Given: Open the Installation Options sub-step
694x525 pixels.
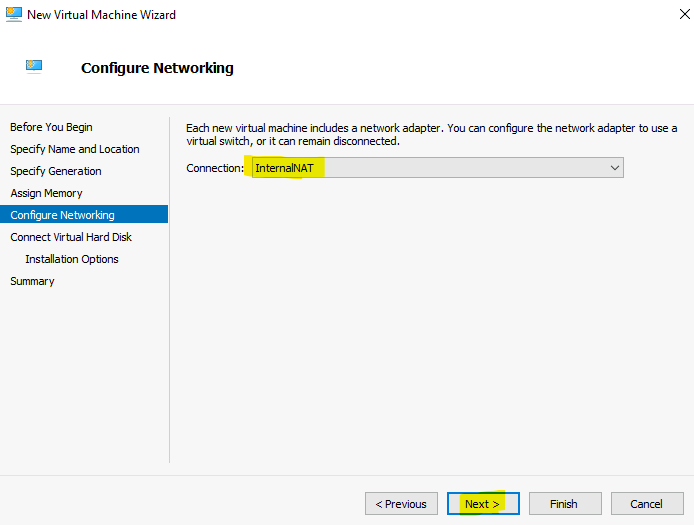Looking at the screenshot, I should pos(72,259).
